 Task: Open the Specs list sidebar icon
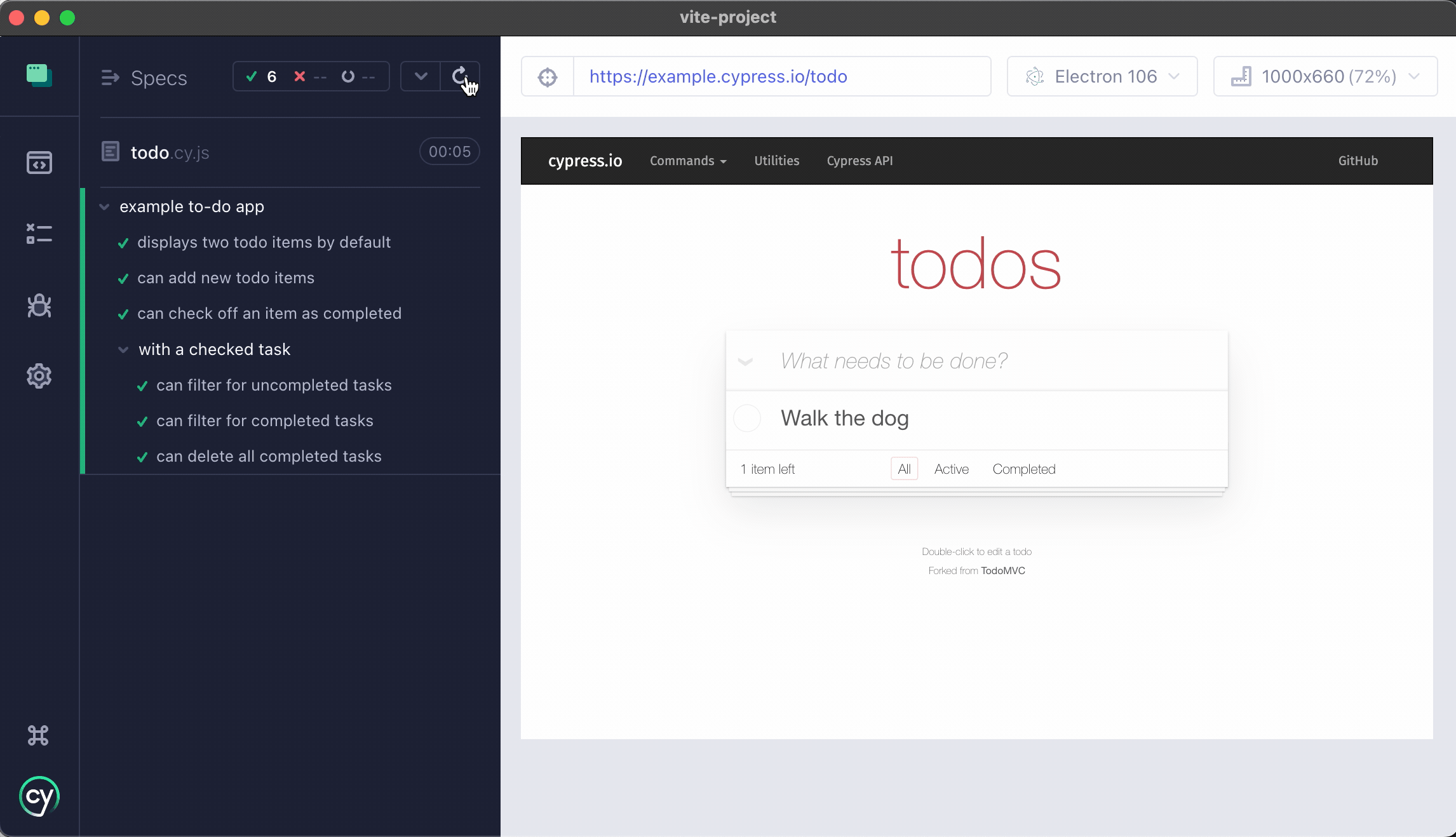39,163
